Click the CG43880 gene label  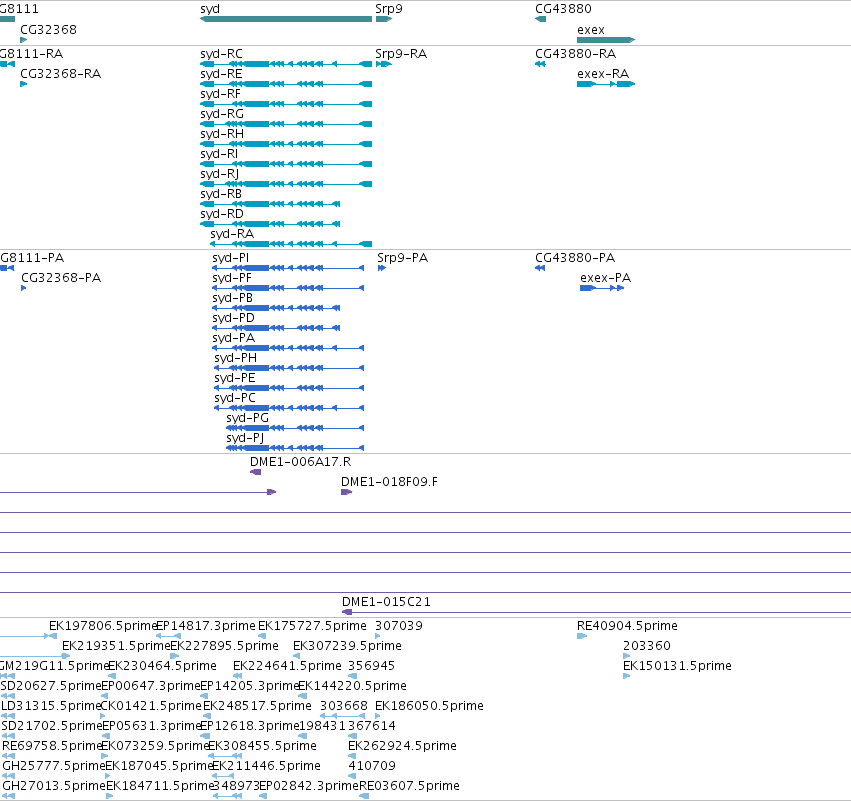tap(563, 9)
